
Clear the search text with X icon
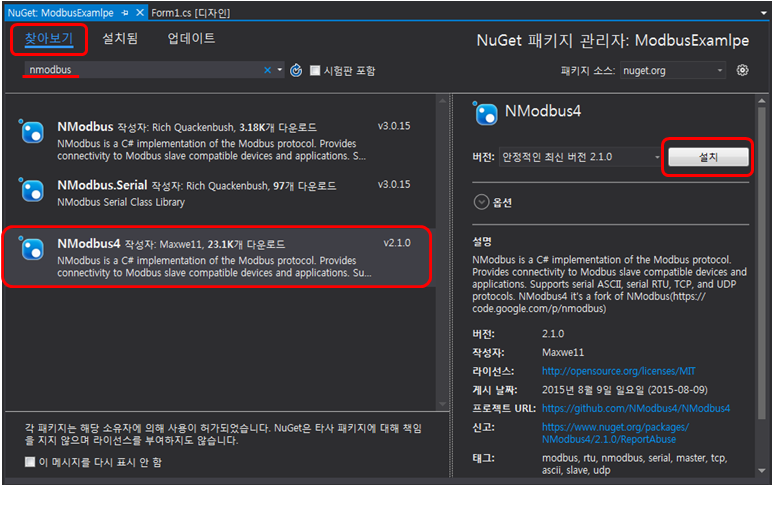pos(267,71)
